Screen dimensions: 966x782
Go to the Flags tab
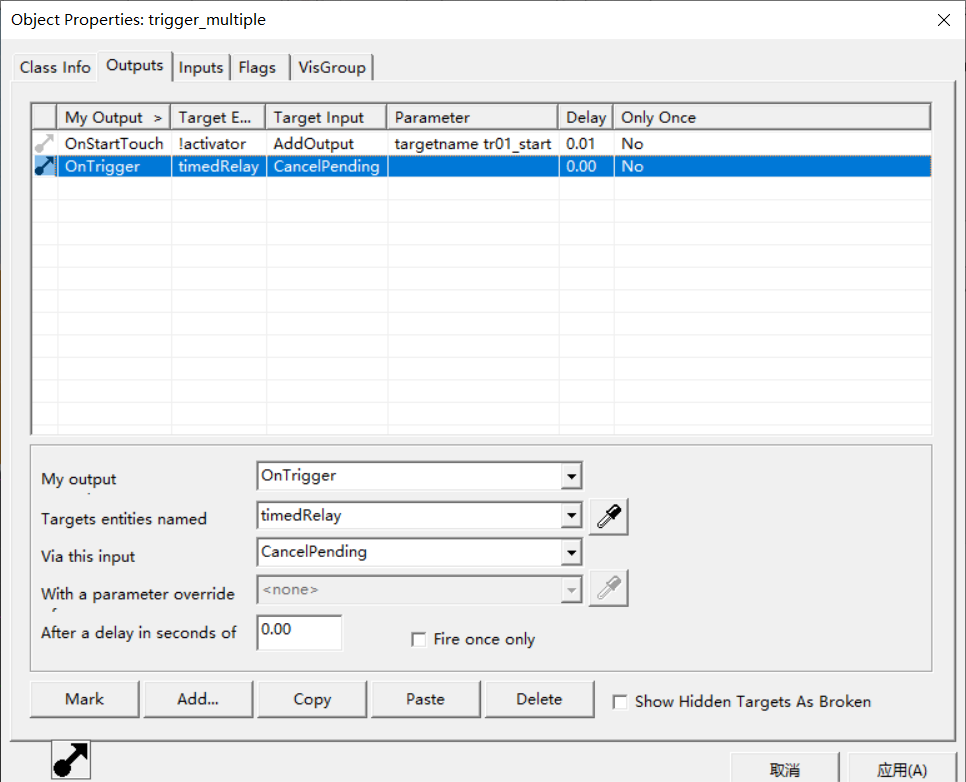click(258, 67)
